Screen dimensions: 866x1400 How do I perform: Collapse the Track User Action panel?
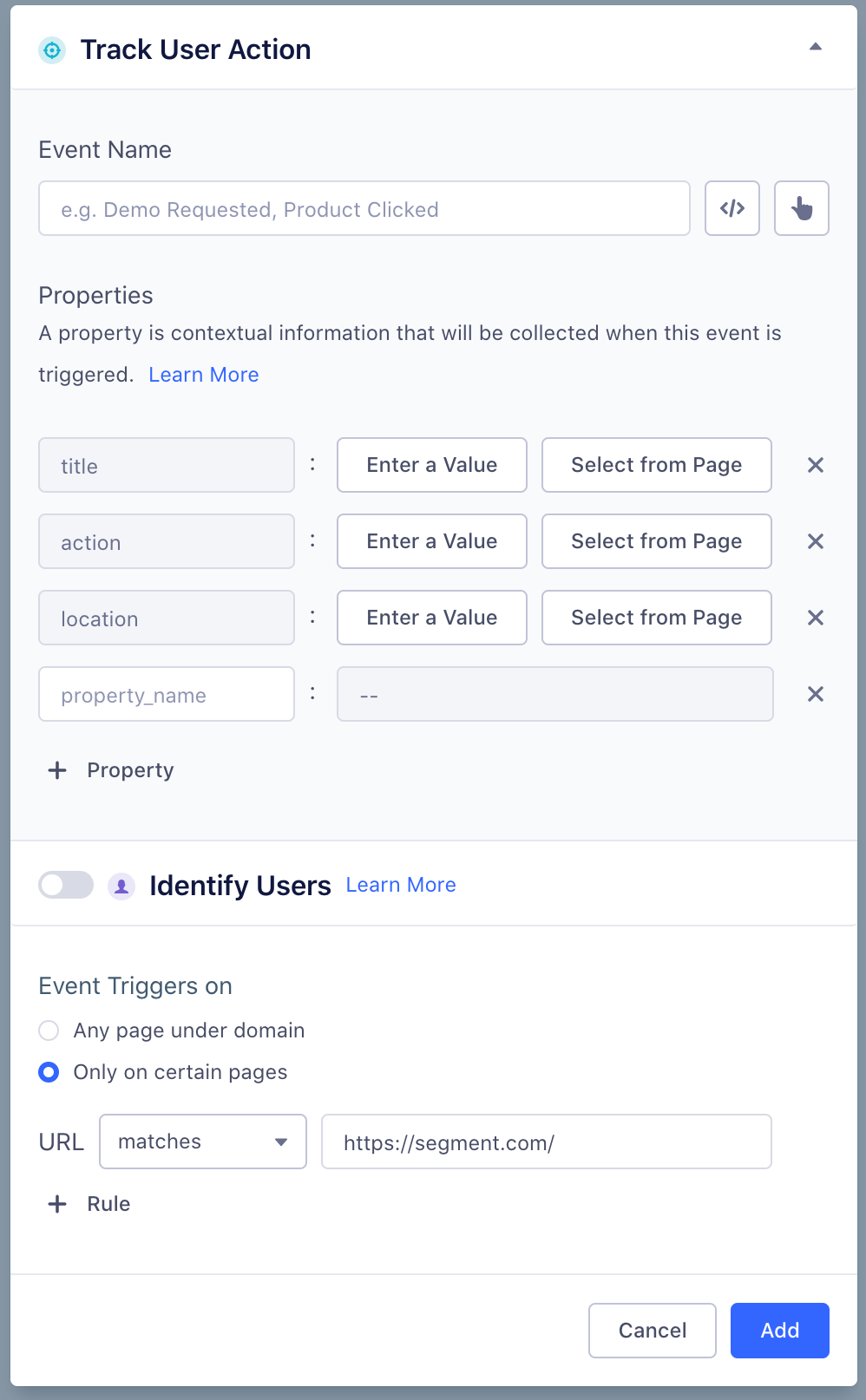click(x=815, y=47)
